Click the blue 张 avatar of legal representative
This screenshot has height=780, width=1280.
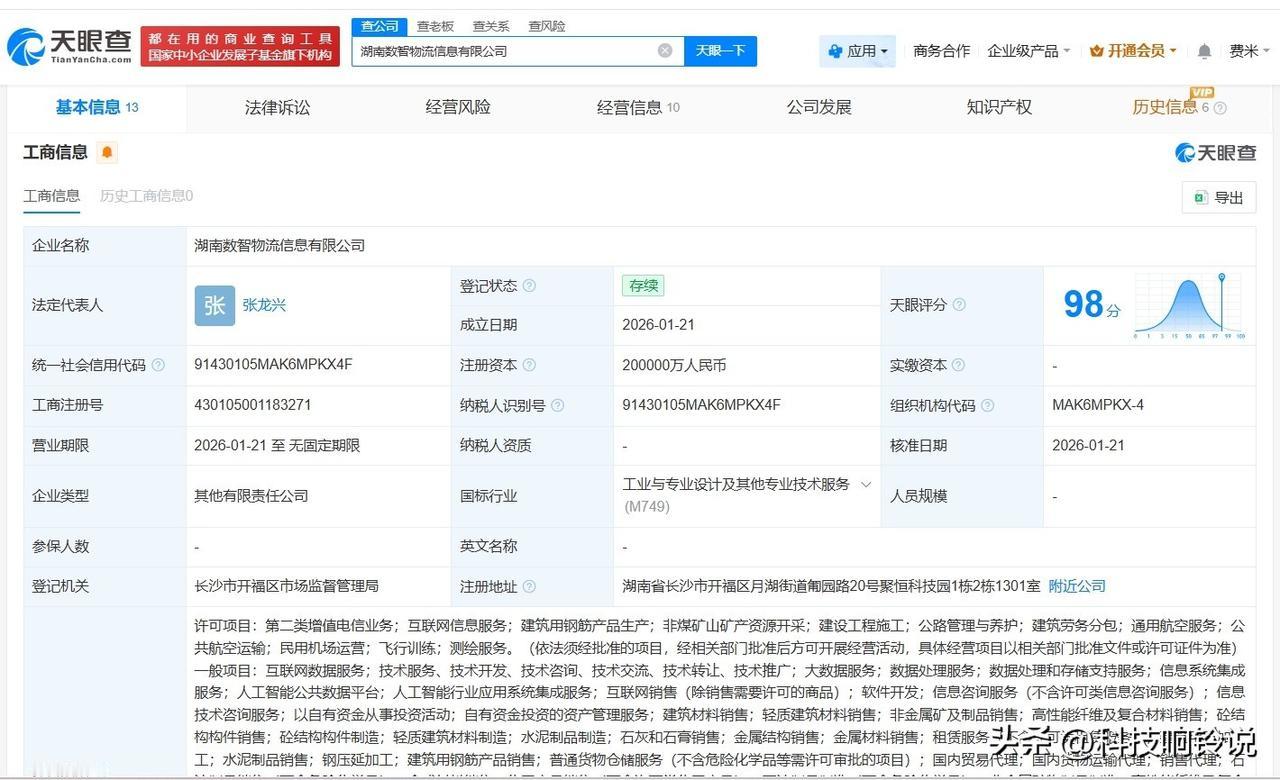pos(215,305)
